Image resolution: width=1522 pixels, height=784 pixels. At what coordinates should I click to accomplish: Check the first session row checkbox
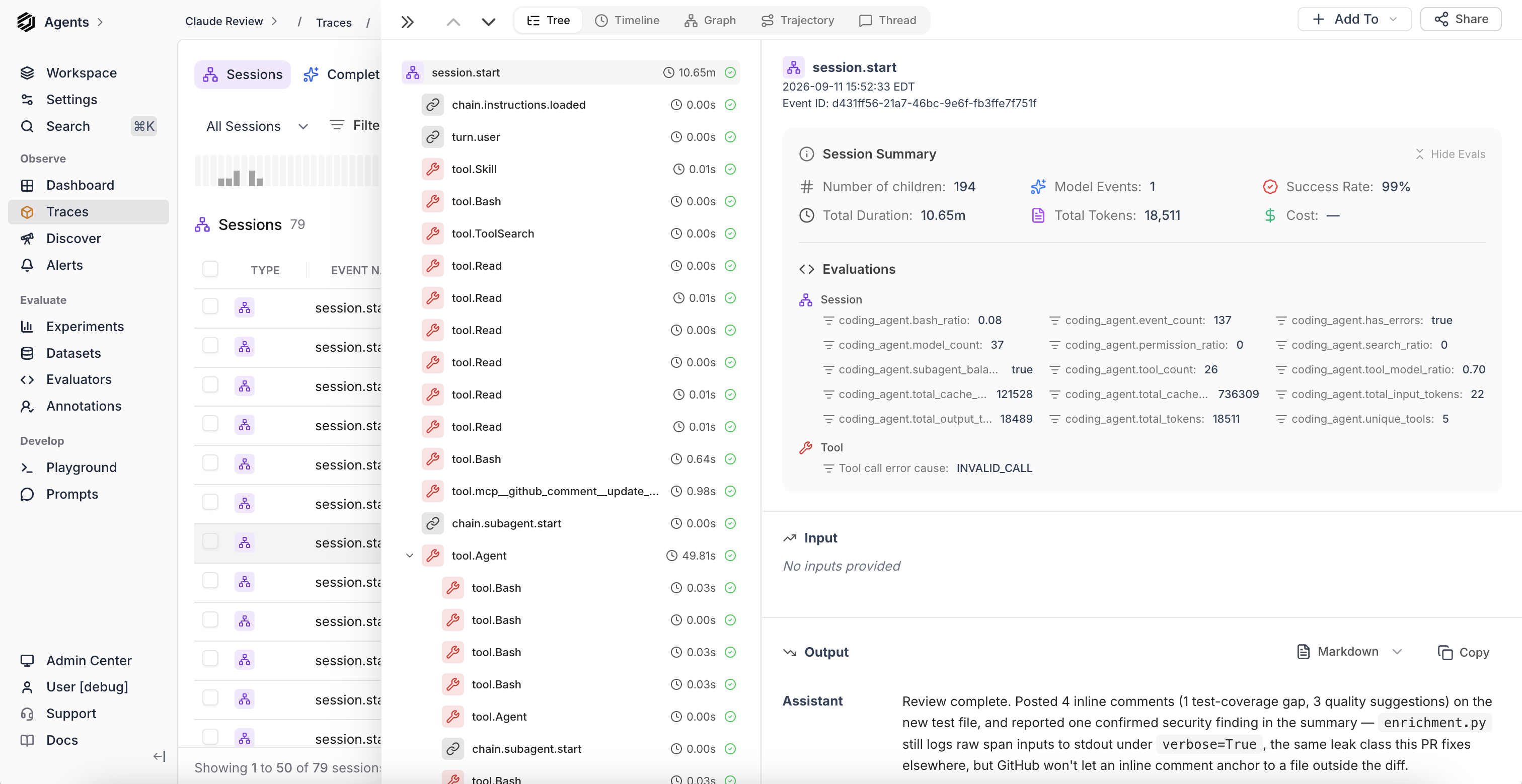tap(210, 306)
